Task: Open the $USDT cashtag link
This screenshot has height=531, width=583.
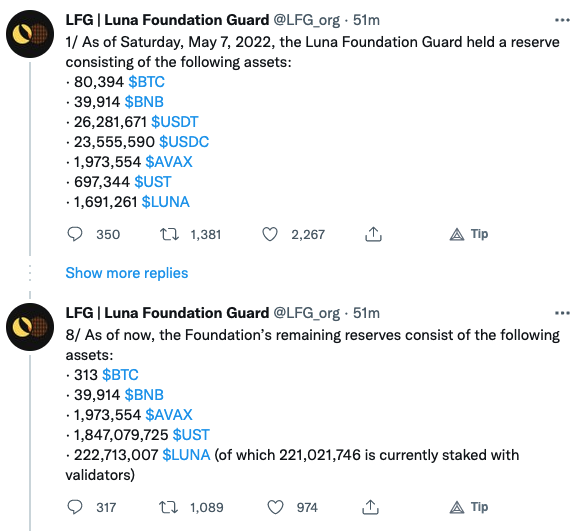Action: pyautogui.click(x=175, y=122)
